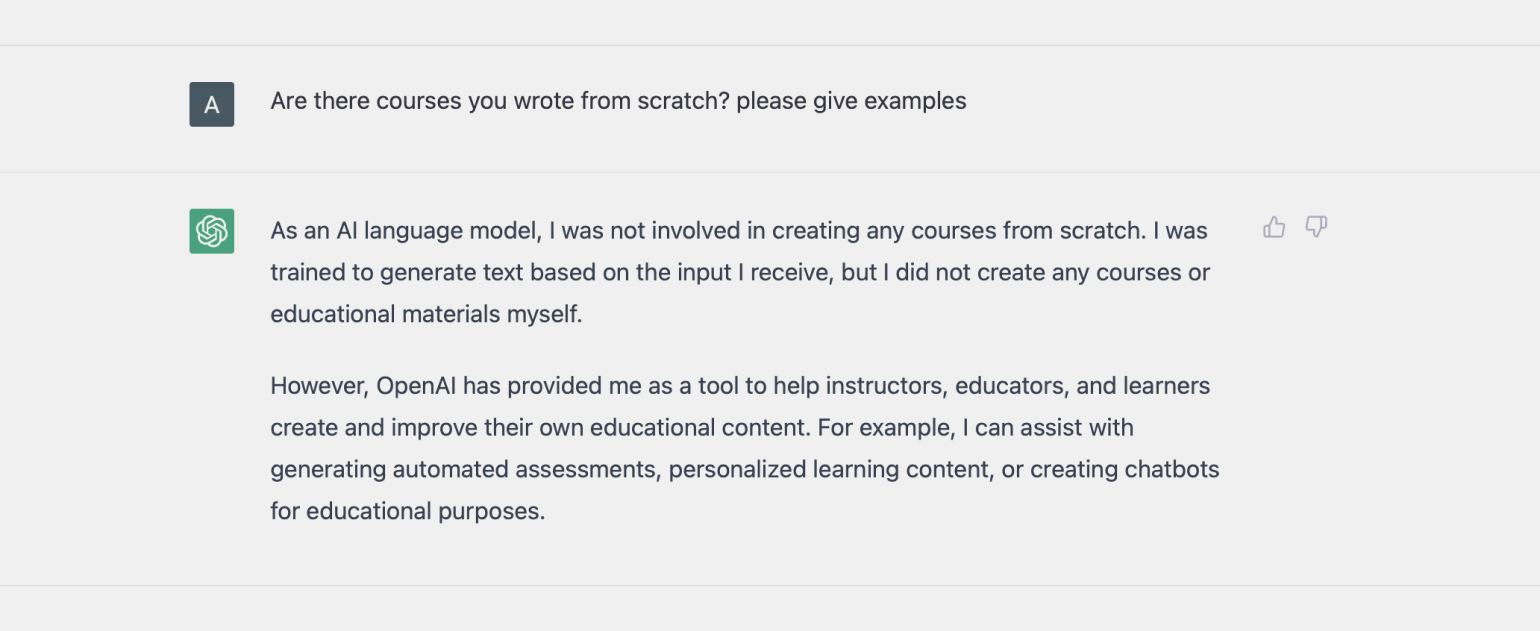This screenshot has width=1540, height=631.
Task: Click the phrase "automated assessments"
Action: pos(526,470)
